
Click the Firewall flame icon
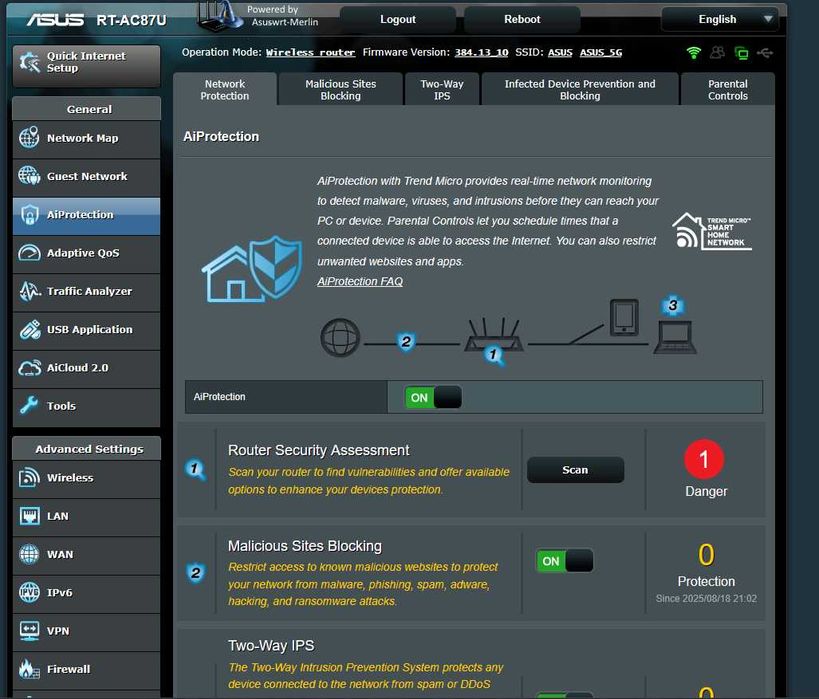click(29, 669)
